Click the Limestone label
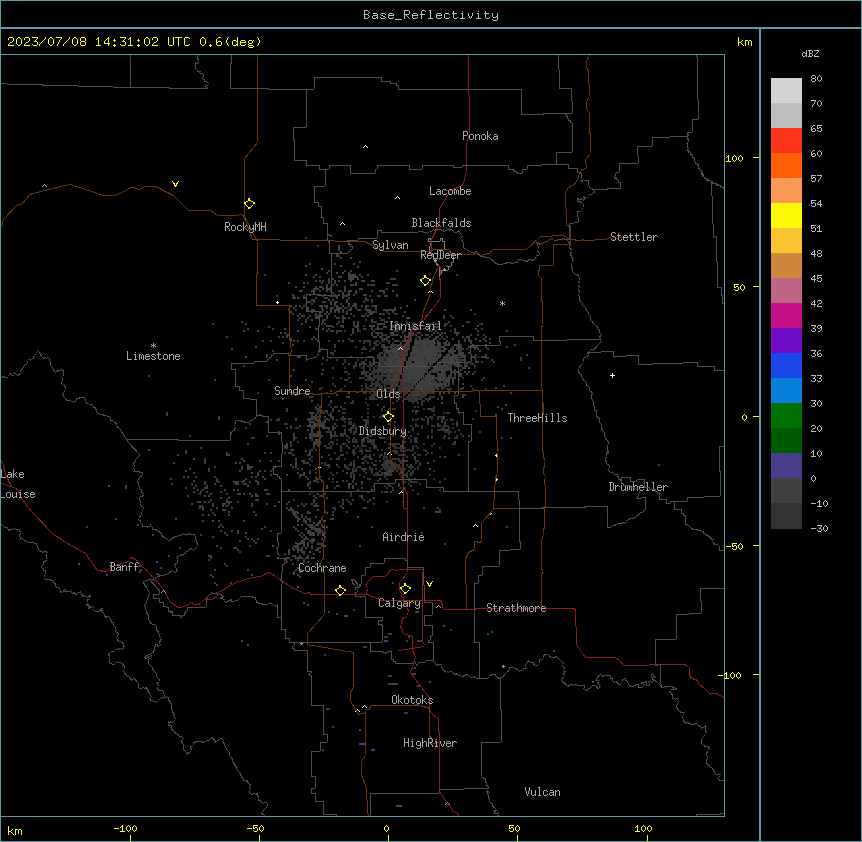The image size is (862, 842). point(153,356)
